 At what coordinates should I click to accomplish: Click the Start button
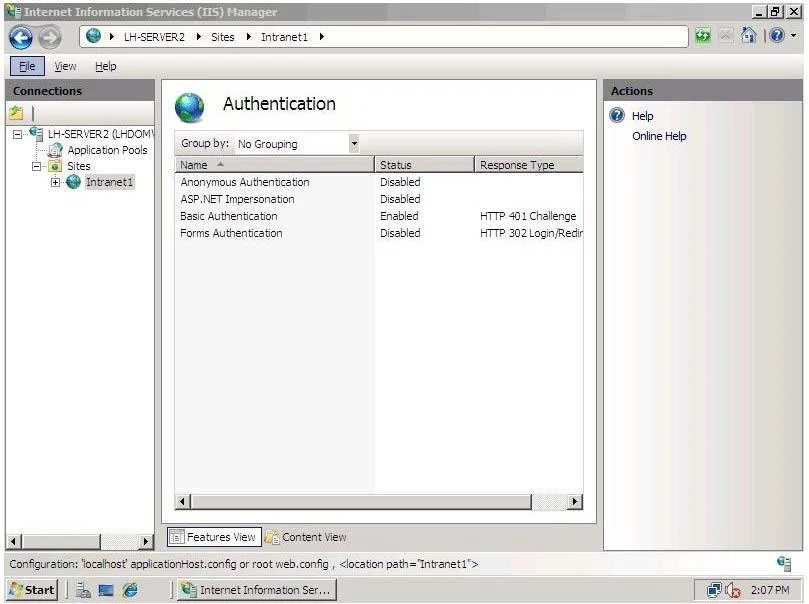coord(32,590)
